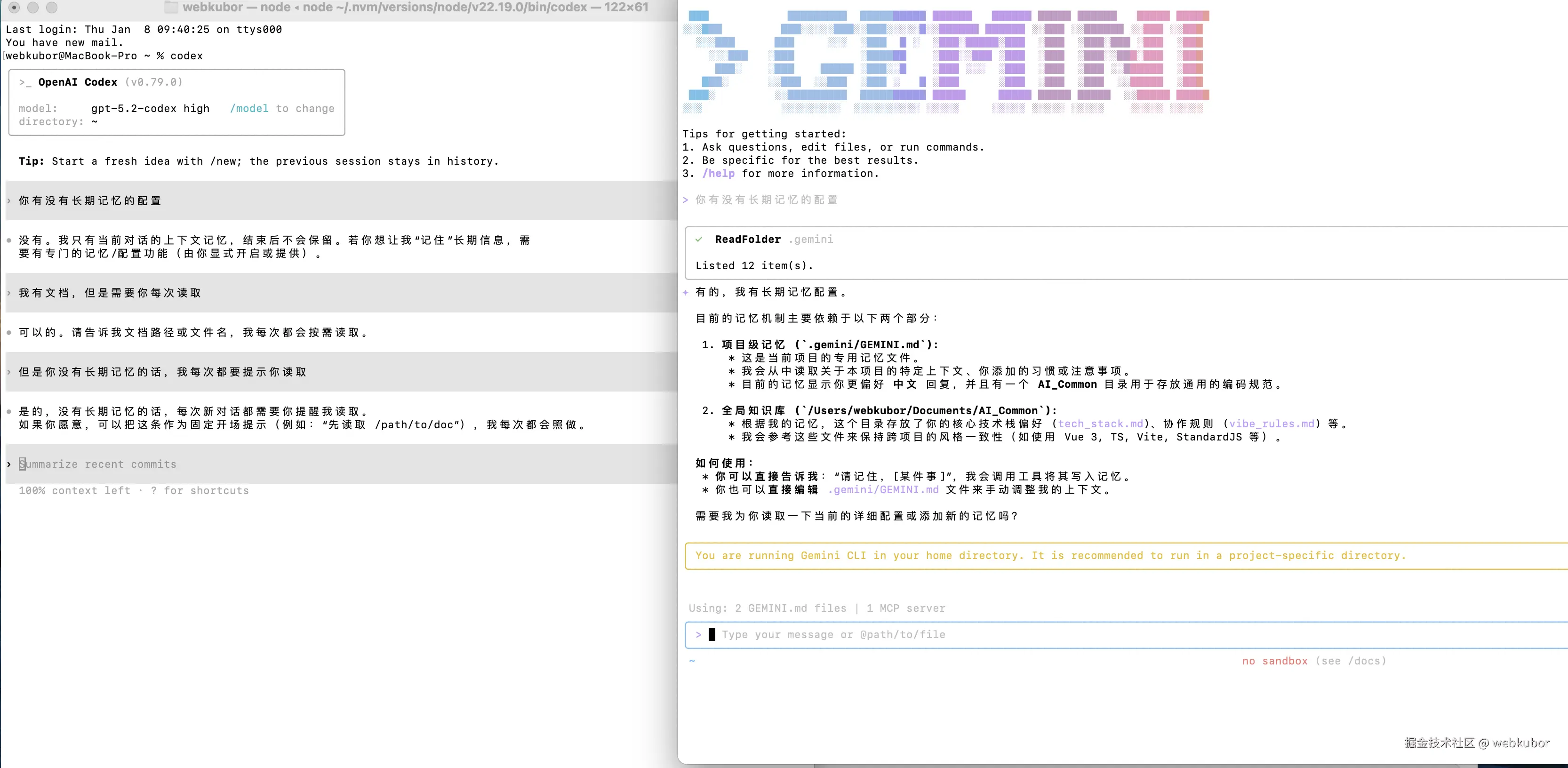This screenshot has width=1568, height=768.
Task: Click the prompt arrow in Gemini input box
Action: (698, 635)
